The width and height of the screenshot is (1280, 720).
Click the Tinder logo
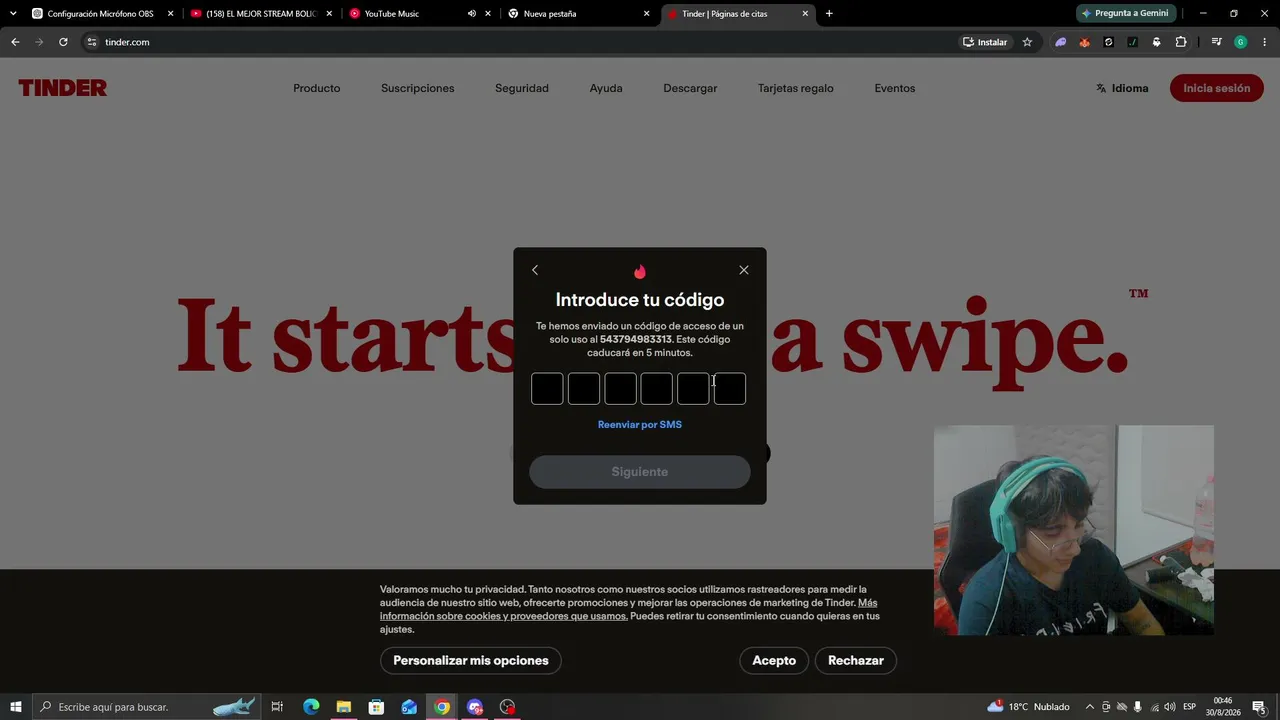[x=62, y=88]
